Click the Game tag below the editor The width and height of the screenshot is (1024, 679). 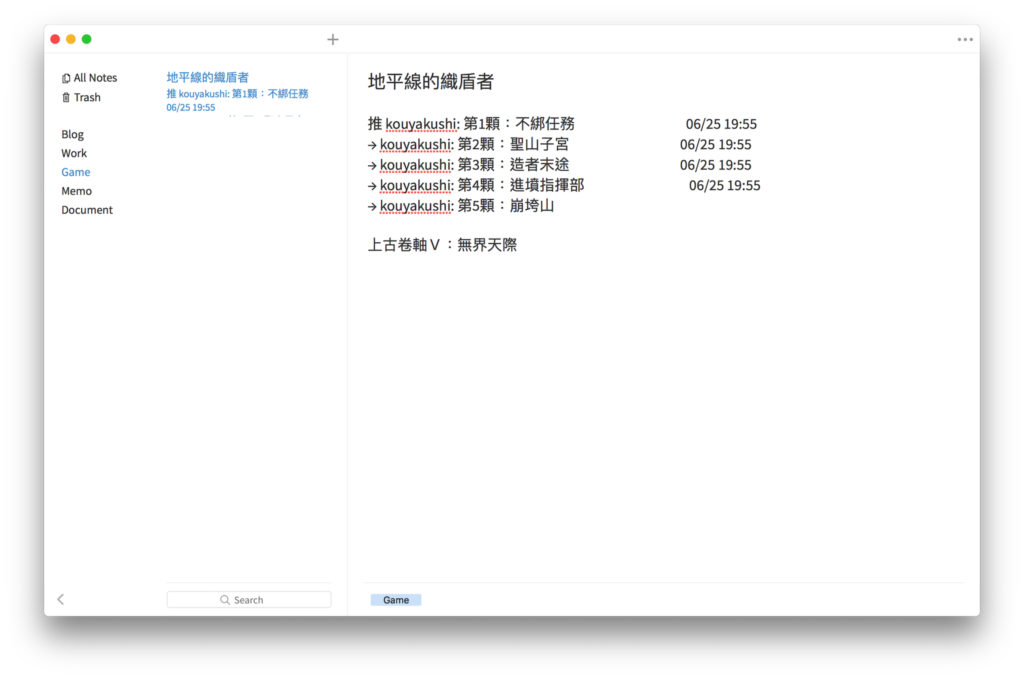pyautogui.click(x=396, y=600)
